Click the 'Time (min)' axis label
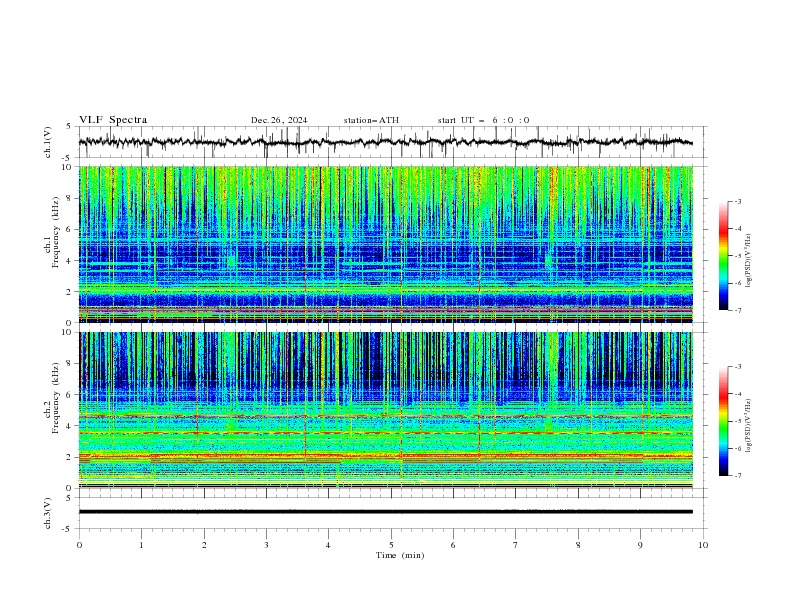This screenshot has height=612, width=792. 400,555
